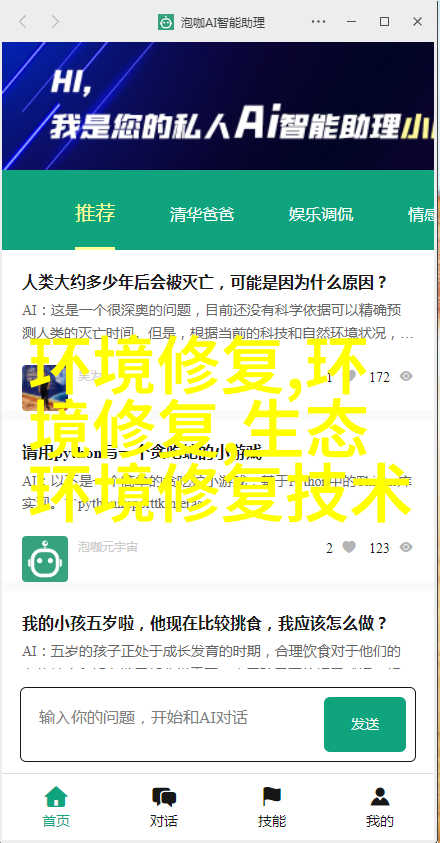Screen dimensions: 440x843
Task: Open question 我的小孩五岁啦 about picky eating
Action: (204, 624)
